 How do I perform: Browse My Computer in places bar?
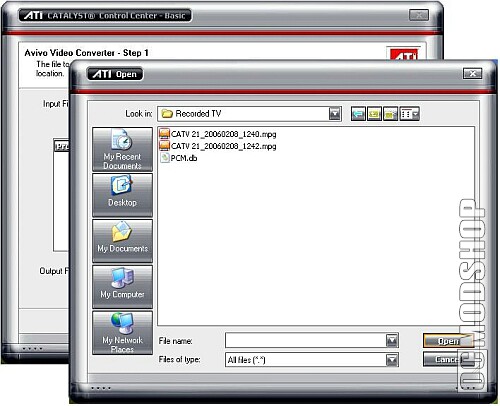pos(122,287)
